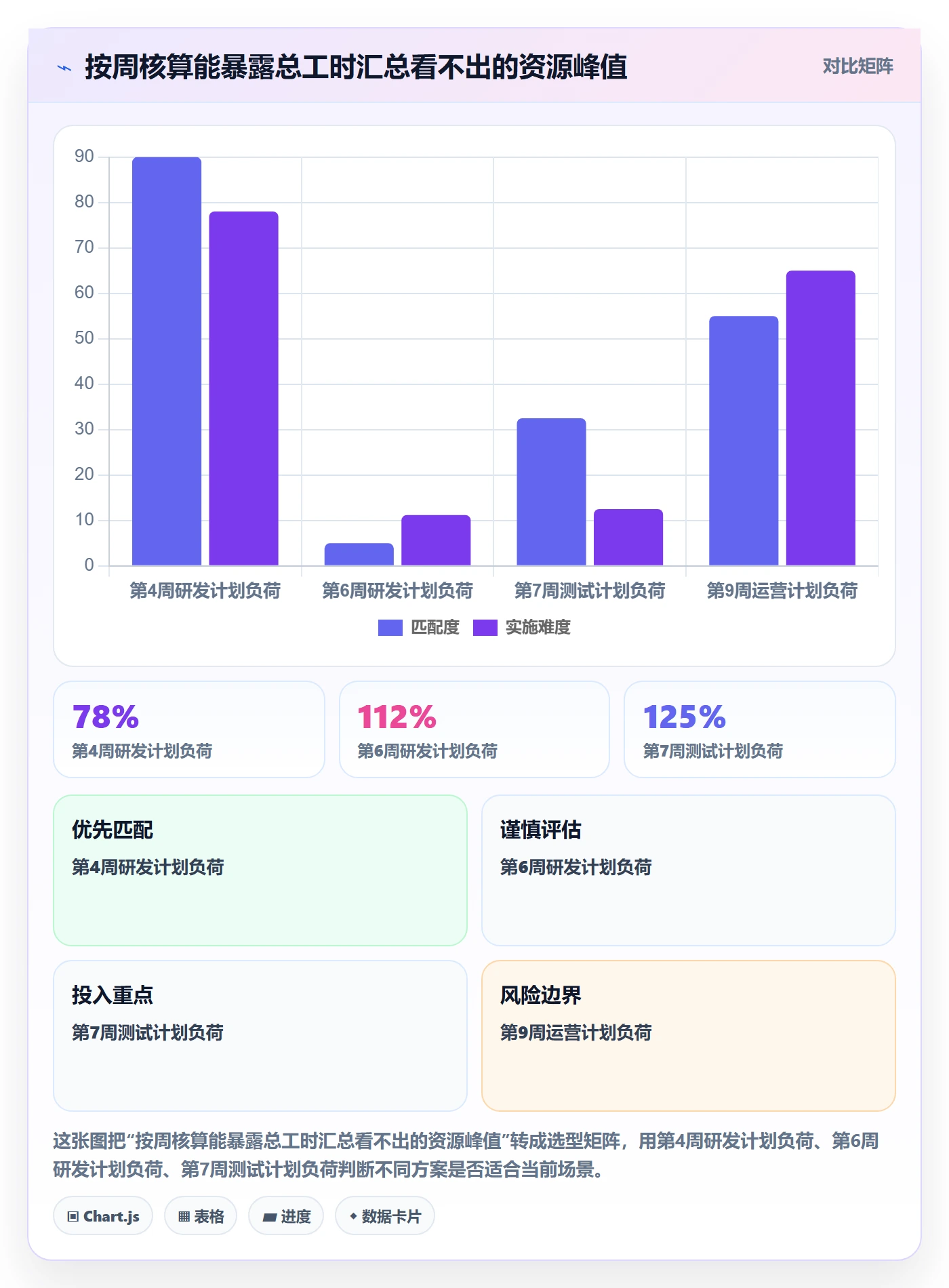Click the y-axis tick label 50
This screenshot has width=949, height=1288.
[85, 338]
